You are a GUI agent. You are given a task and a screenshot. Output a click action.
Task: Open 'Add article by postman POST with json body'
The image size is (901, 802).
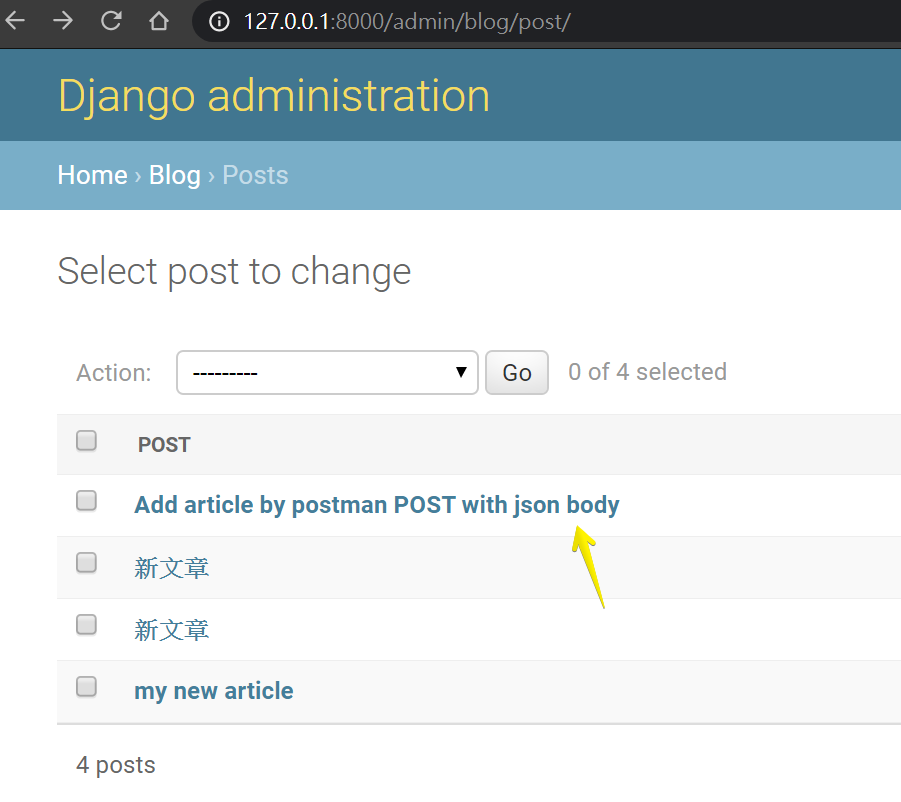point(377,505)
